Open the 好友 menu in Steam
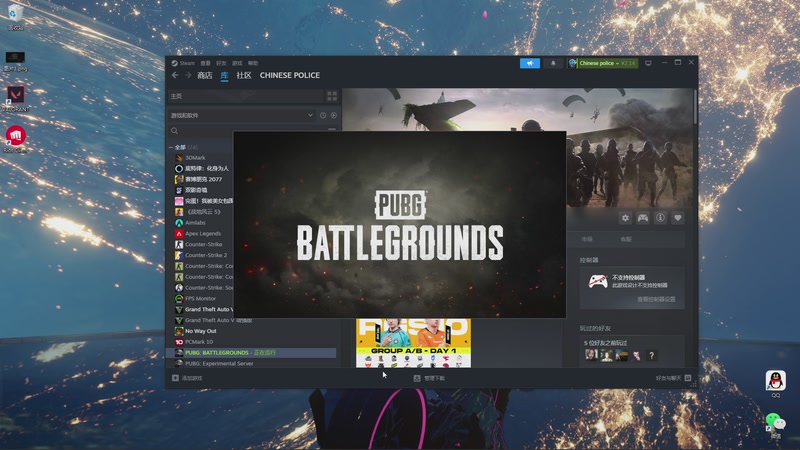This screenshot has width=800, height=450. pyautogui.click(x=221, y=63)
